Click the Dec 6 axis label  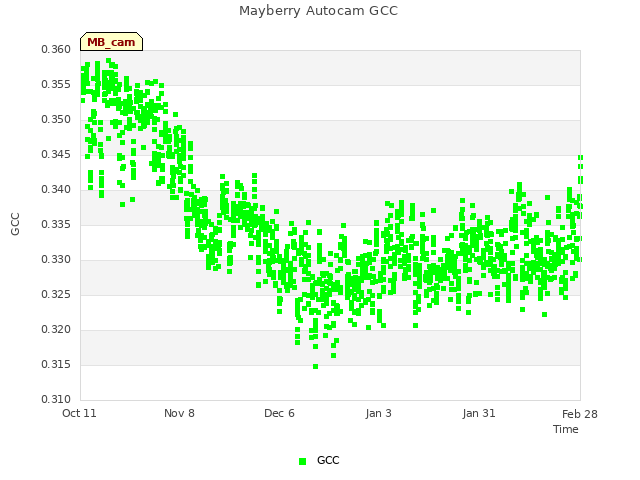(x=279, y=413)
